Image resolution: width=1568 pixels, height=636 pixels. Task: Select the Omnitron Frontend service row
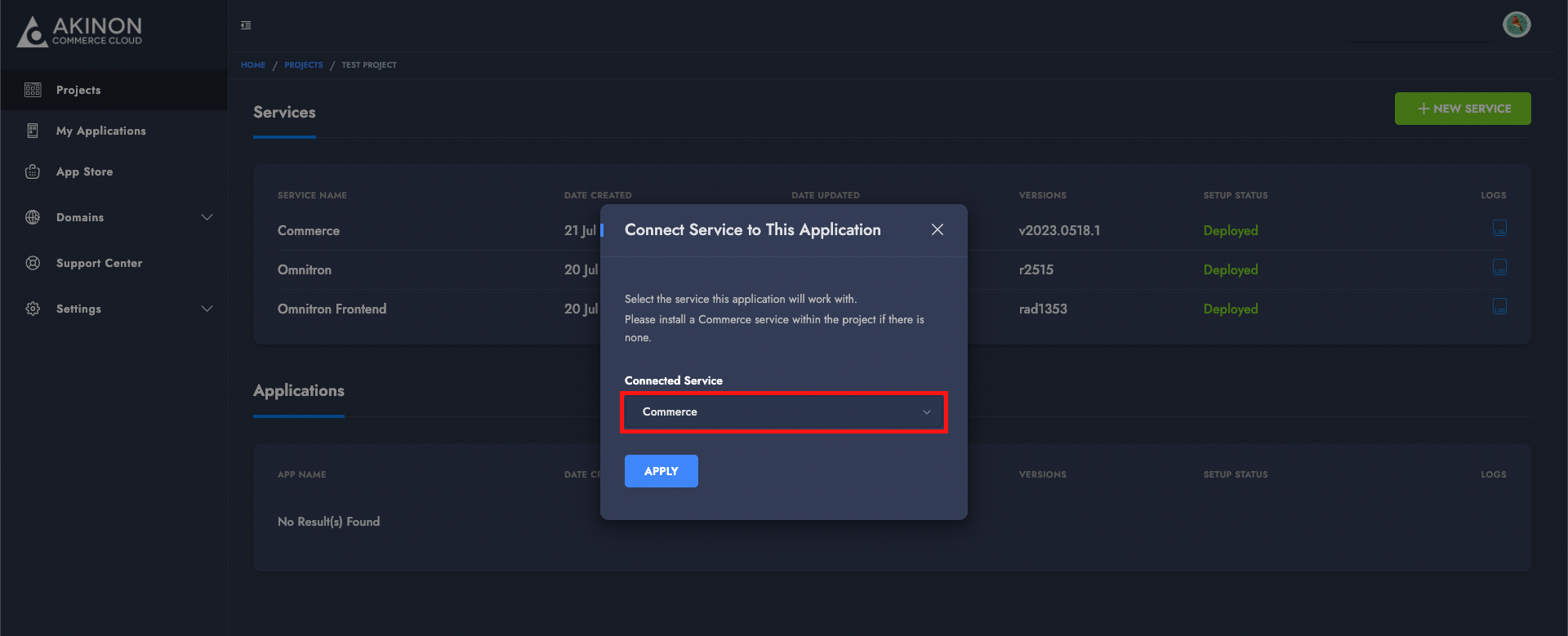click(332, 309)
